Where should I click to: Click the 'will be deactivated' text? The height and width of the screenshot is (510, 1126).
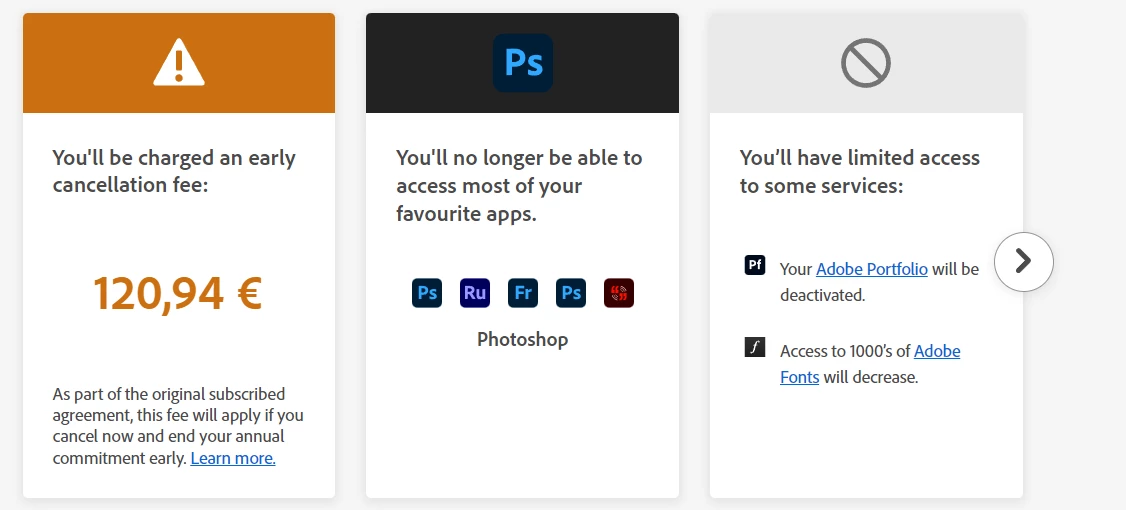pos(880,282)
